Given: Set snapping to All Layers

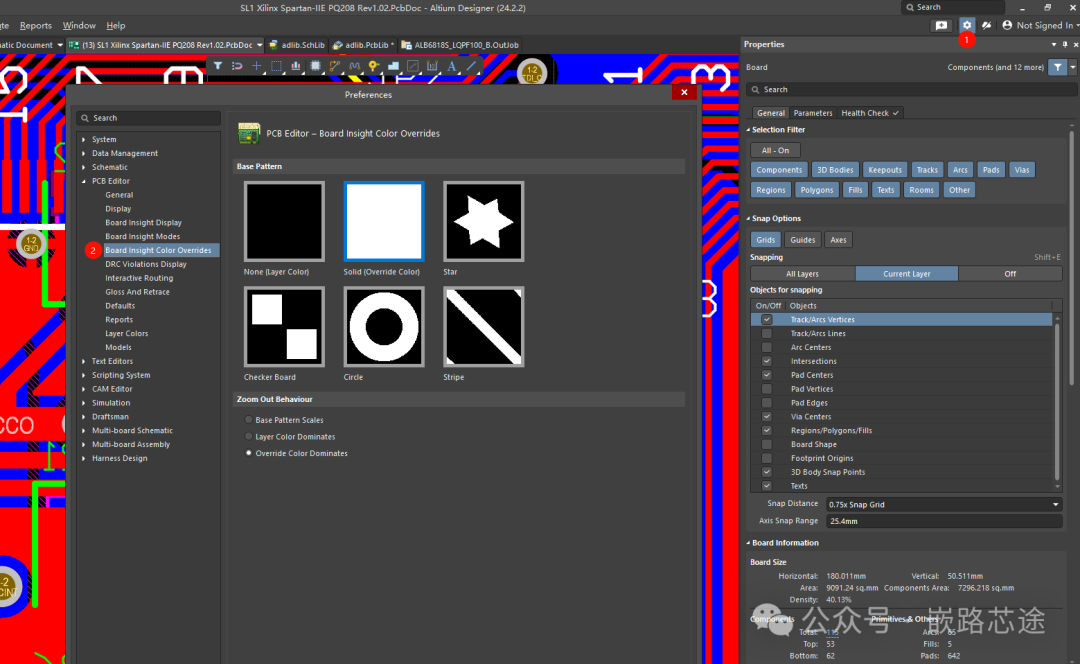Looking at the screenshot, I should pyautogui.click(x=802, y=273).
